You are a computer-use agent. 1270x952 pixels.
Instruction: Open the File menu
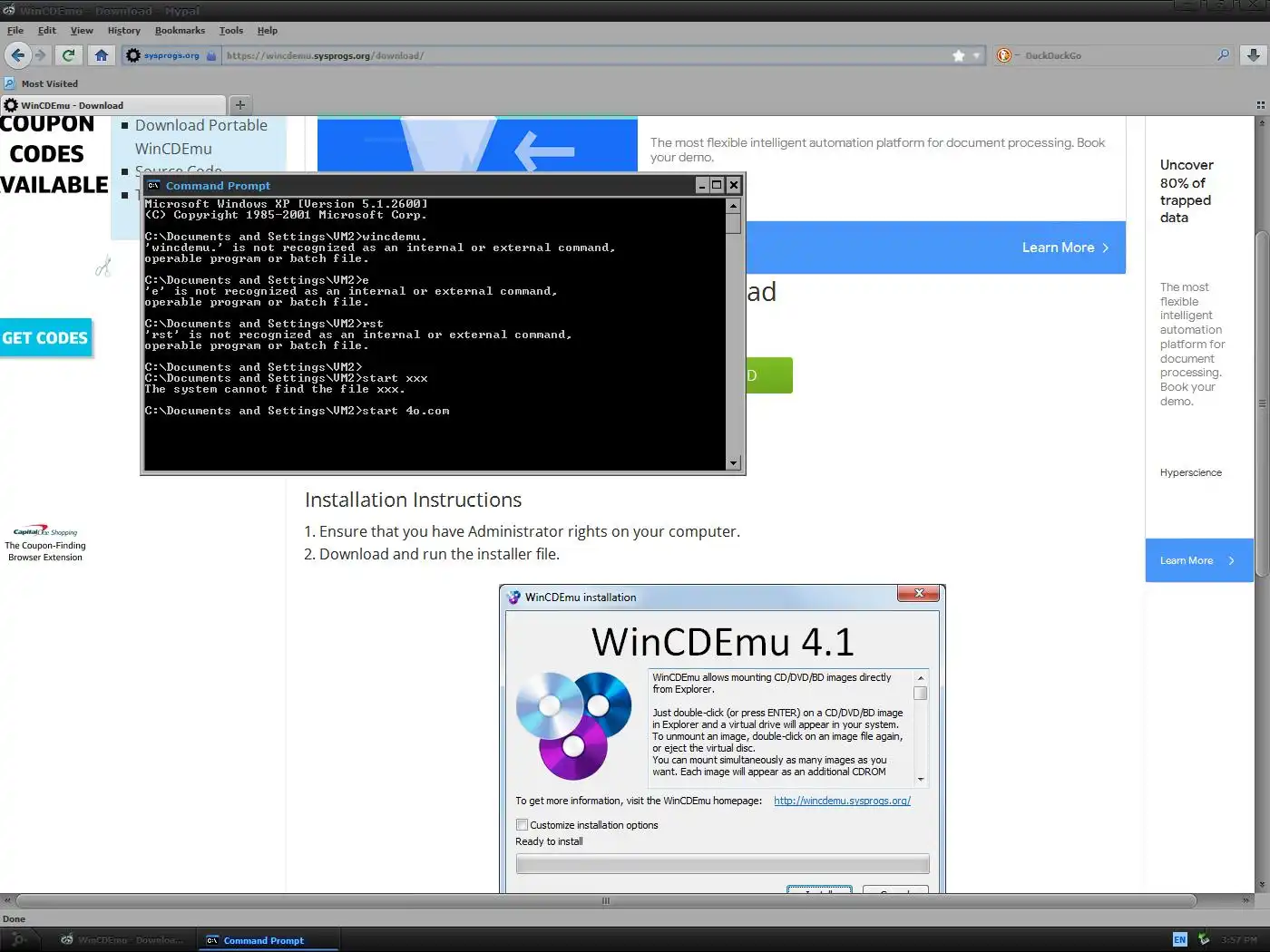pyautogui.click(x=15, y=30)
